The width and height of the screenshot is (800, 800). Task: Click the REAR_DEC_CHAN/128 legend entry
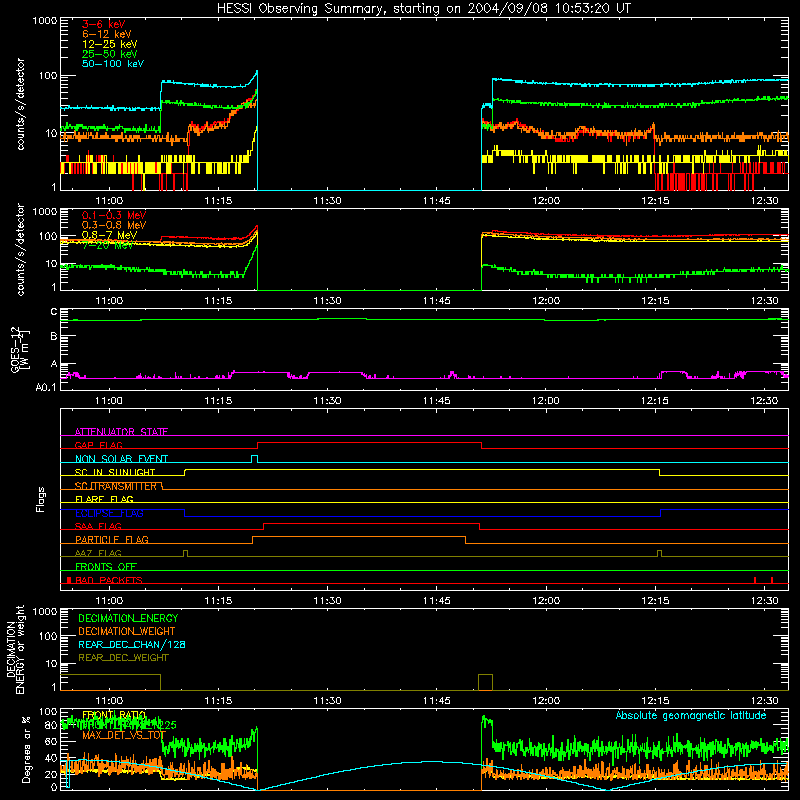point(132,644)
